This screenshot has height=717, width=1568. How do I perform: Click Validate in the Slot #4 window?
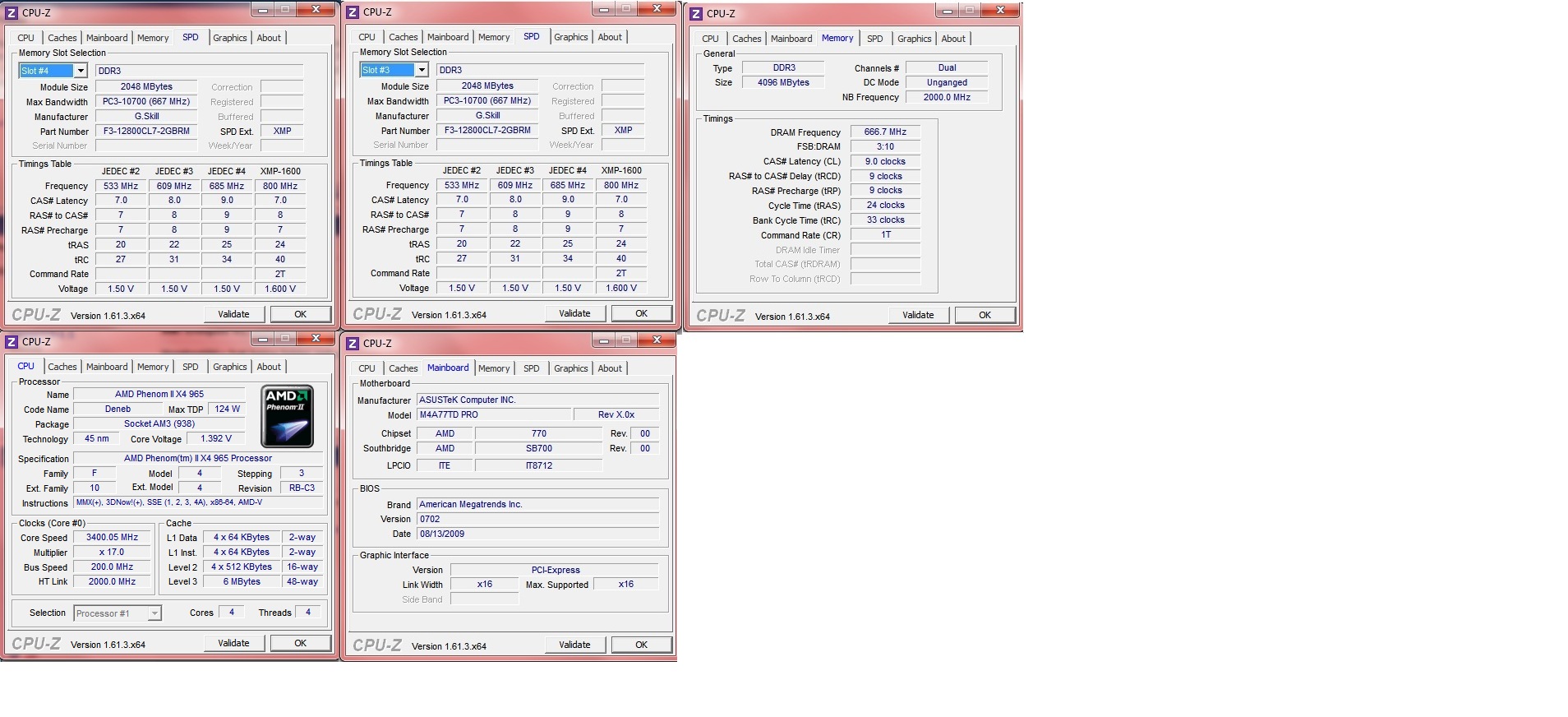pyautogui.click(x=233, y=314)
